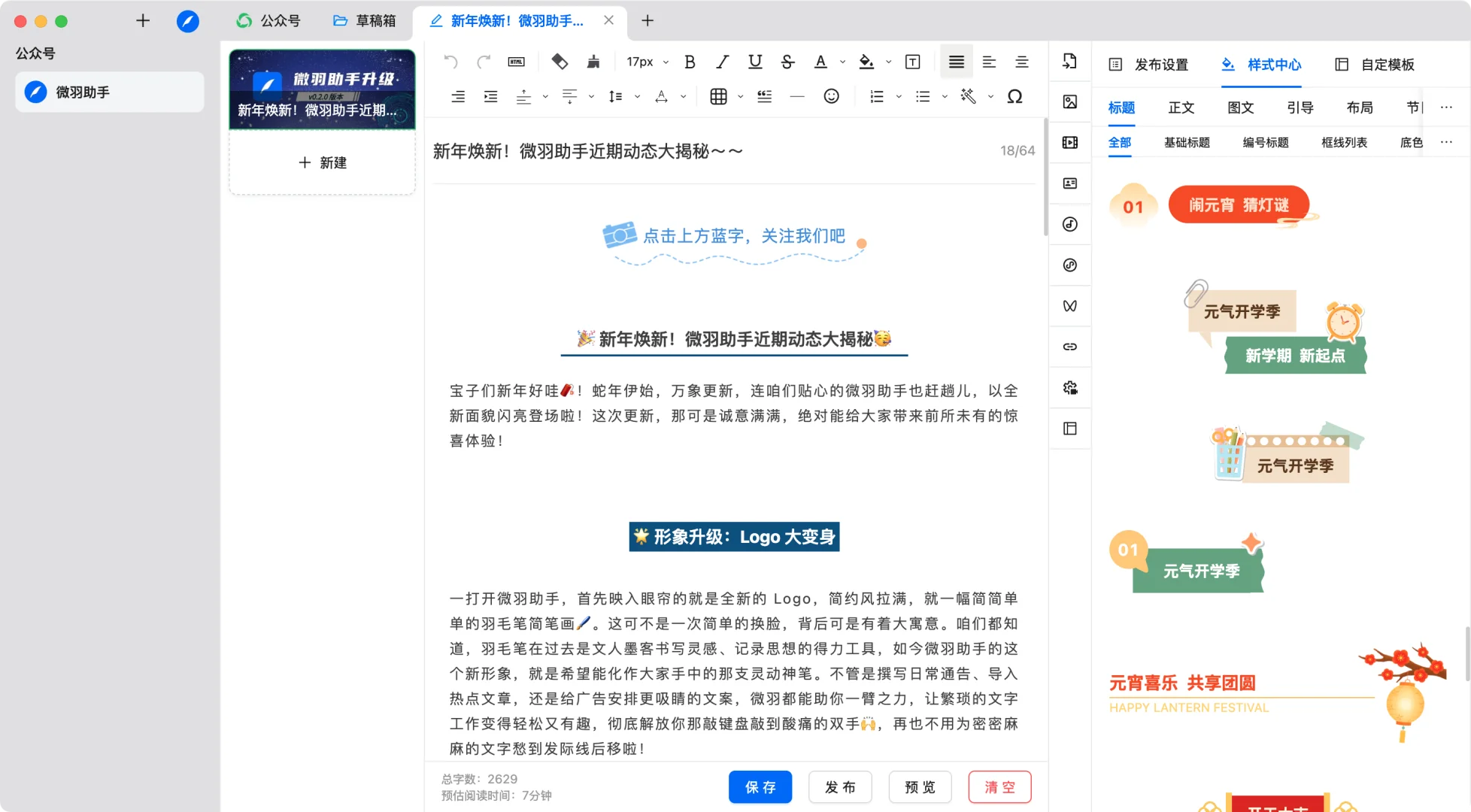Open the 正文 style category

tap(1181, 107)
